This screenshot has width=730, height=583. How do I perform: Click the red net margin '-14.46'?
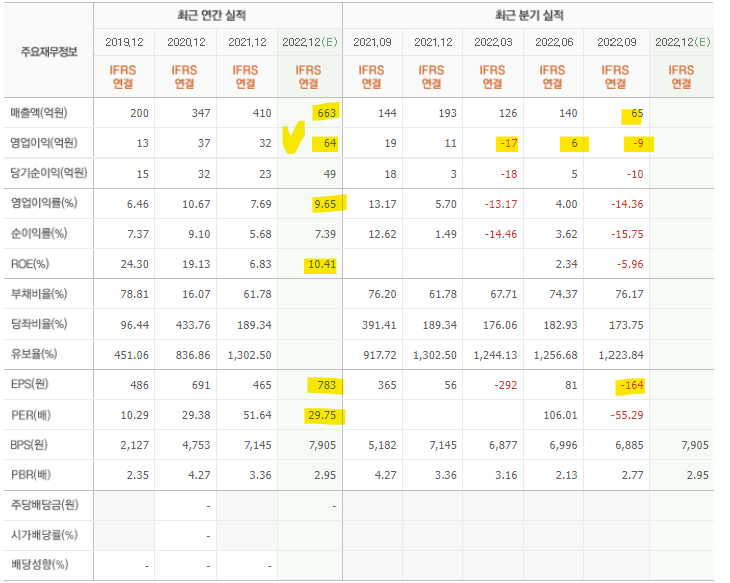point(501,234)
